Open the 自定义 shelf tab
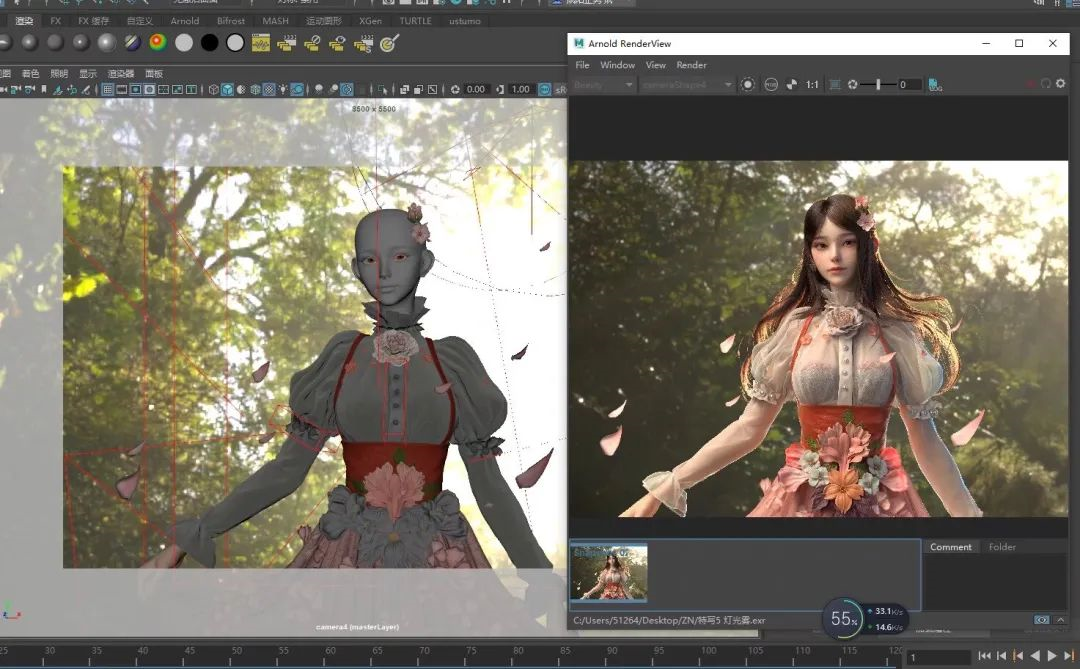The width and height of the screenshot is (1080, 669). (140, 21)
